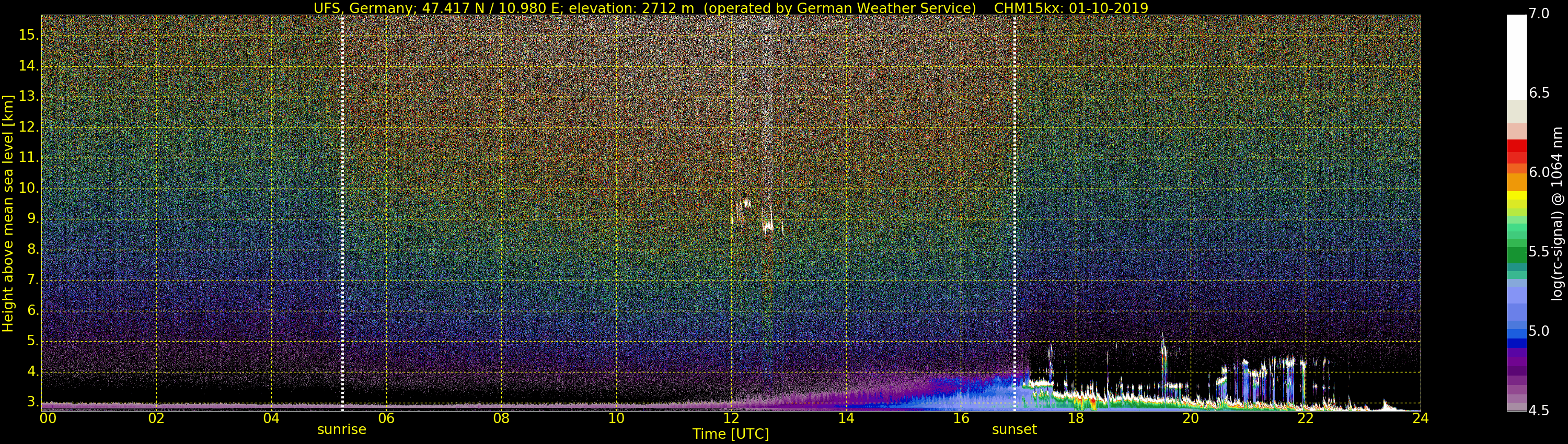Click the time axis tick label '22'
Screen dimensions: 1568x444
click(x=1306, y=418)
